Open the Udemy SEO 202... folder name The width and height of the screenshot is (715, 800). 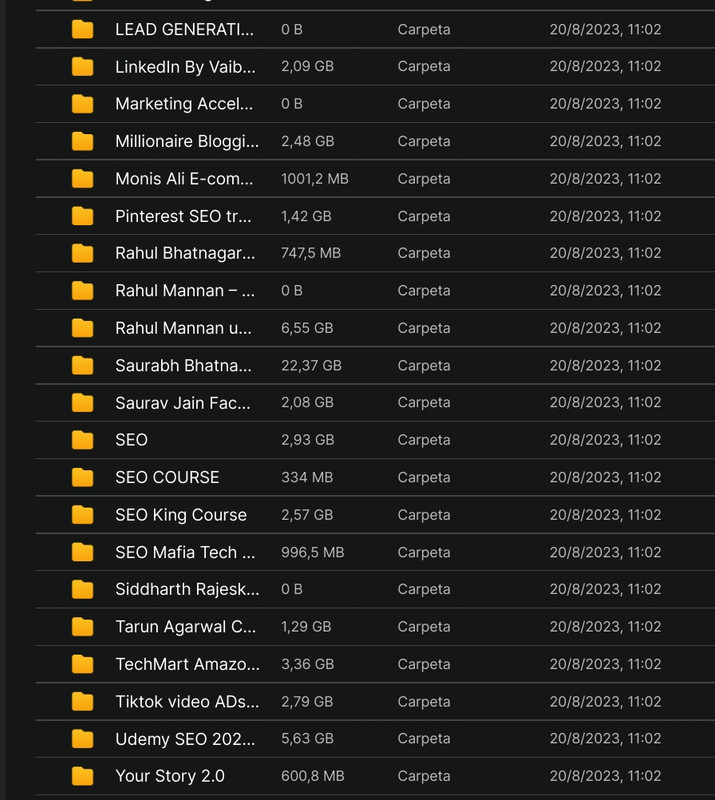pos(185,739)
